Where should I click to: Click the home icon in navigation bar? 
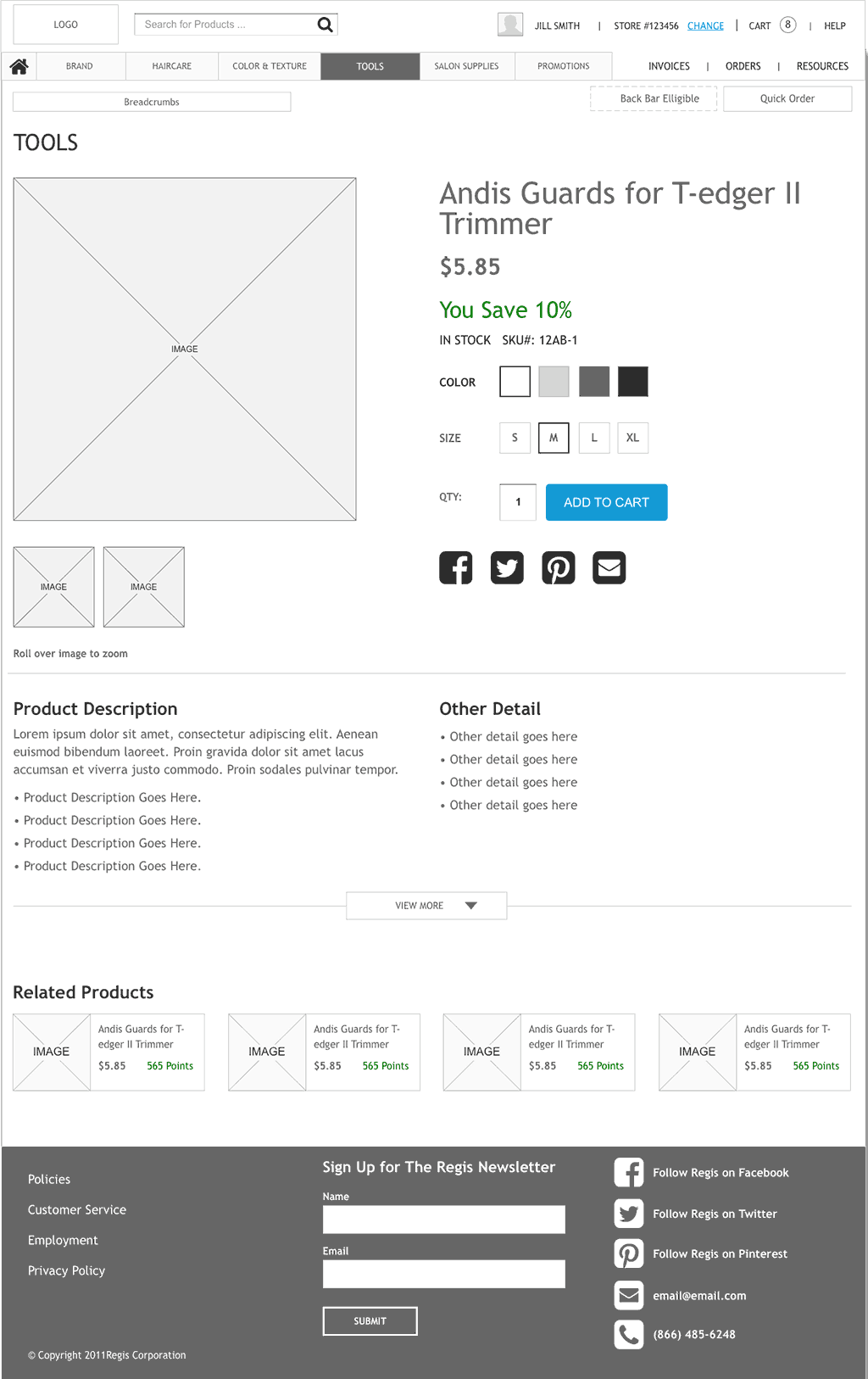19,66
